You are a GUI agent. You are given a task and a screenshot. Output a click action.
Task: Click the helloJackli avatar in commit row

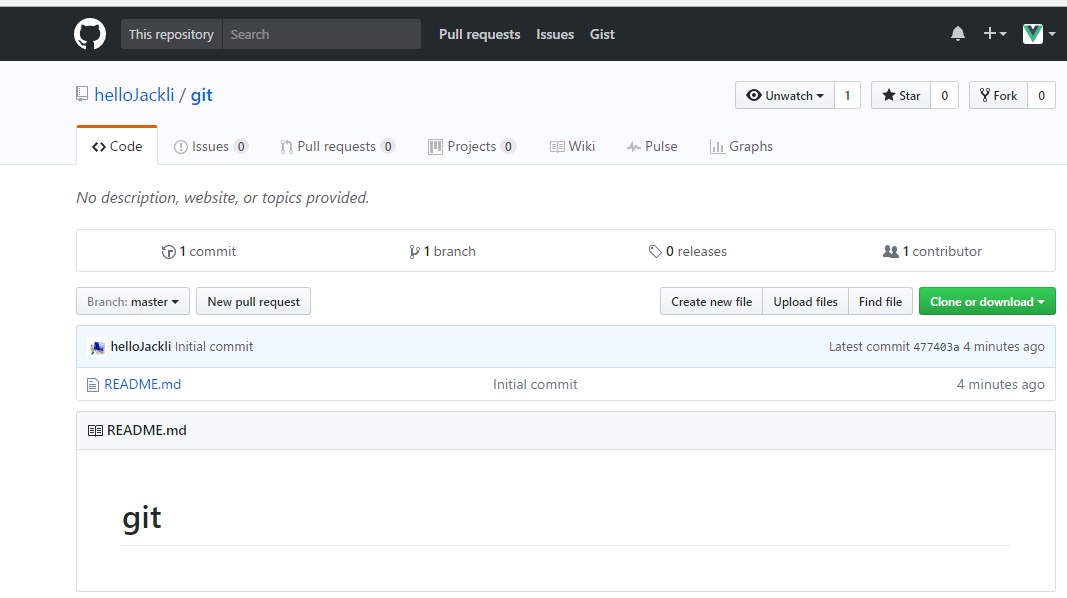click(x=97, y=347)
